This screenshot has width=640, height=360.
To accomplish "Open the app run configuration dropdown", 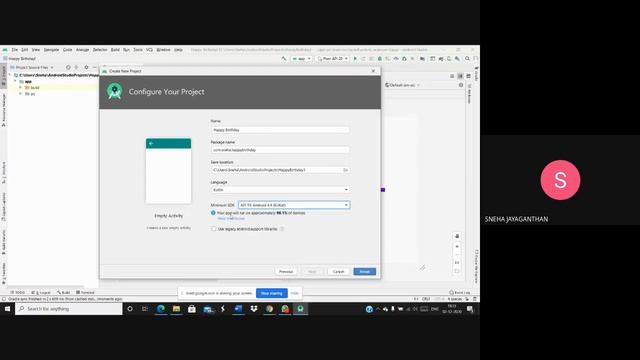I will (301, 59).
